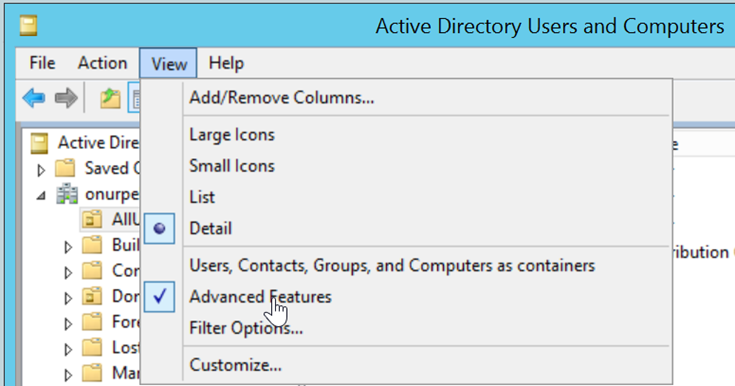Image resolution: width=735 pixels, height=386 pixels.
Task: Click the Mar folder icon in tree
Action: click(x=92, y=373)
